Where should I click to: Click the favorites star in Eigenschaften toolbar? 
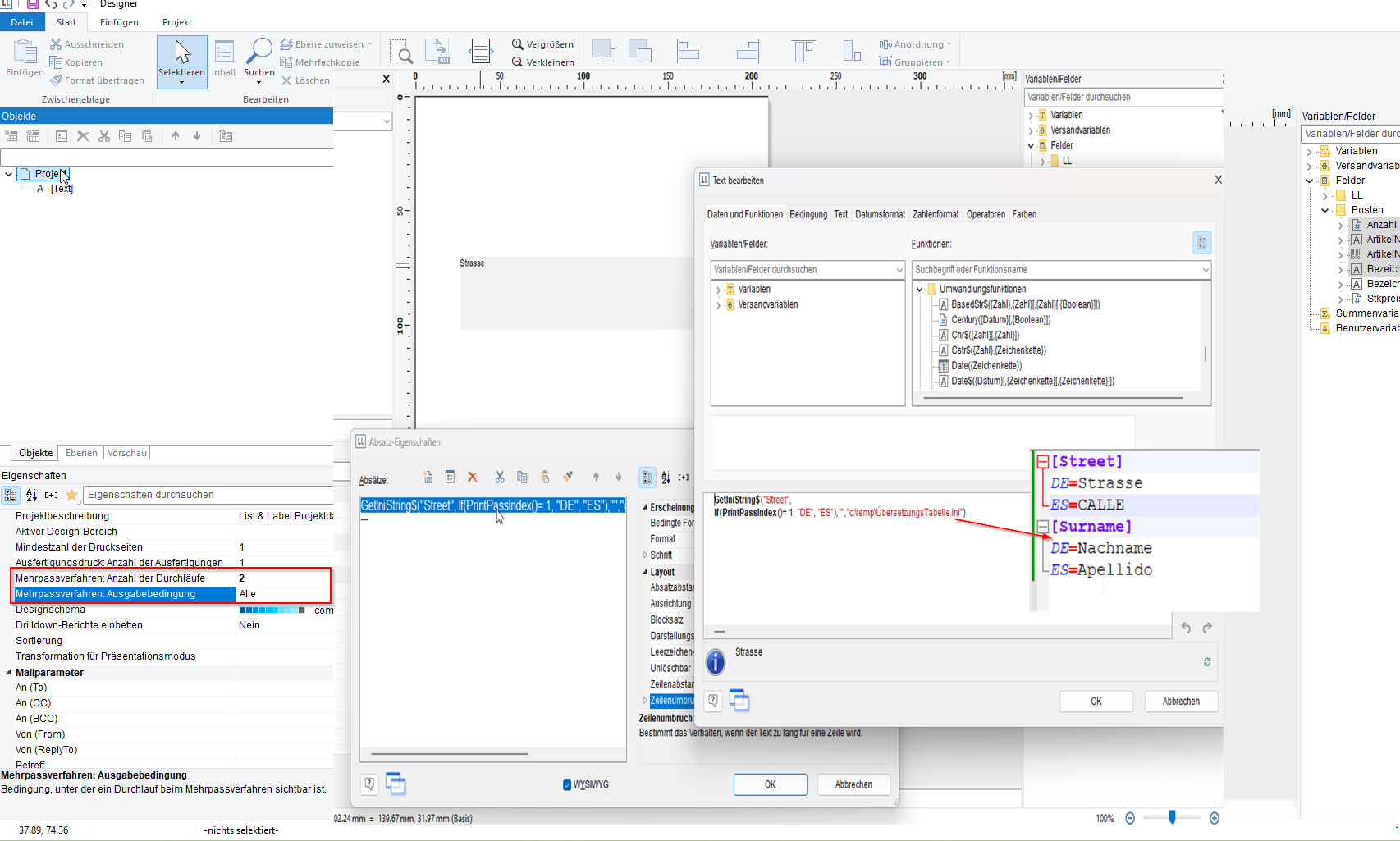tap(71, 495)
